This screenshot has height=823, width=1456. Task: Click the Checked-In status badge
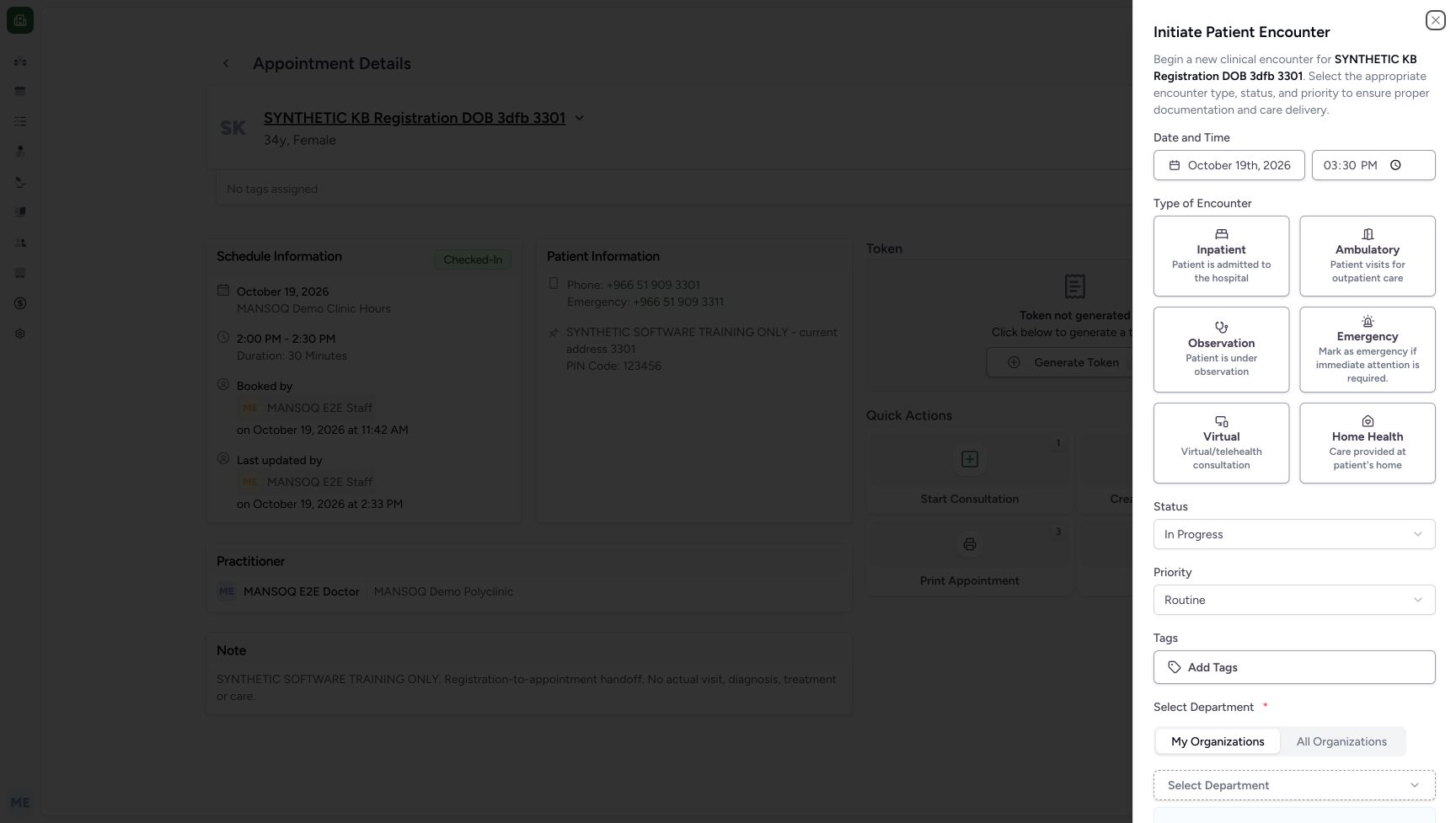point(473,259)
